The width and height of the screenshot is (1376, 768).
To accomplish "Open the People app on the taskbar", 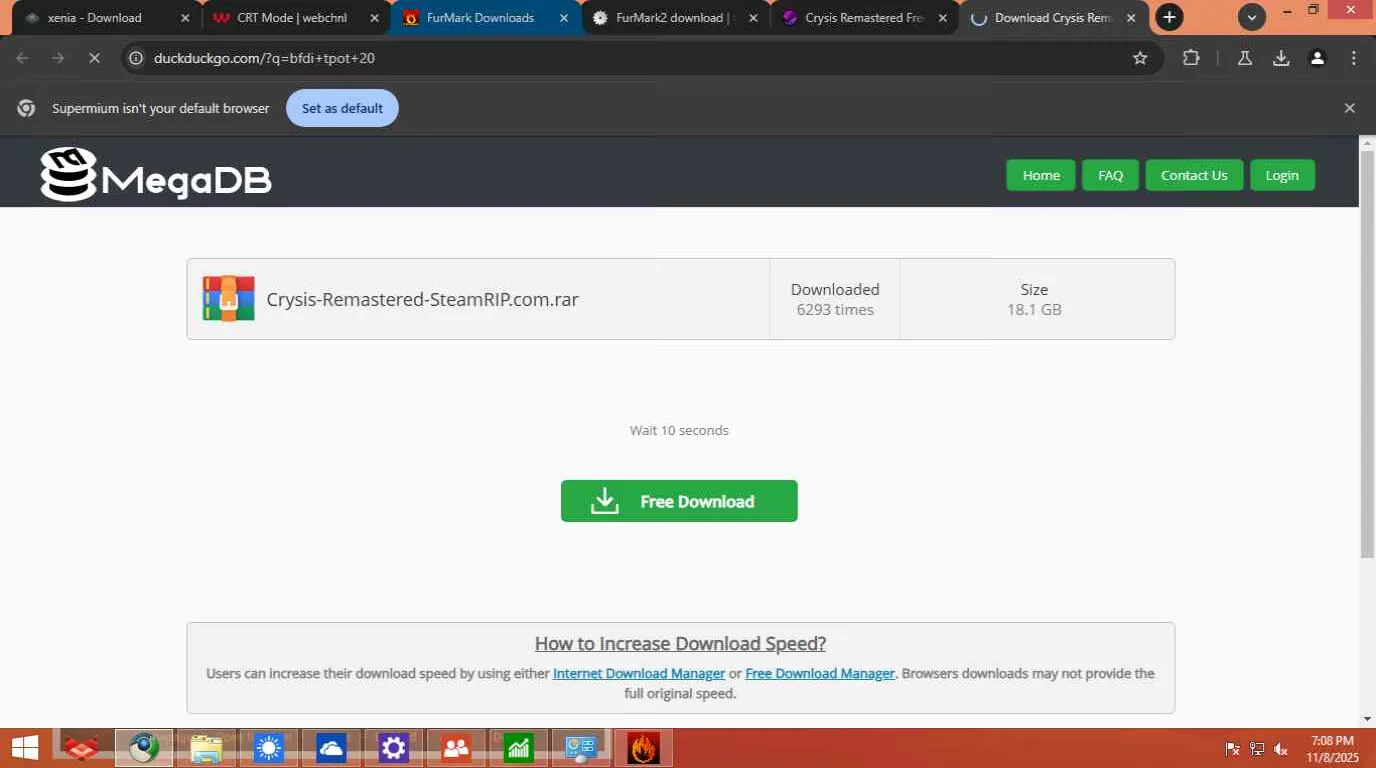I will (456, 748).
